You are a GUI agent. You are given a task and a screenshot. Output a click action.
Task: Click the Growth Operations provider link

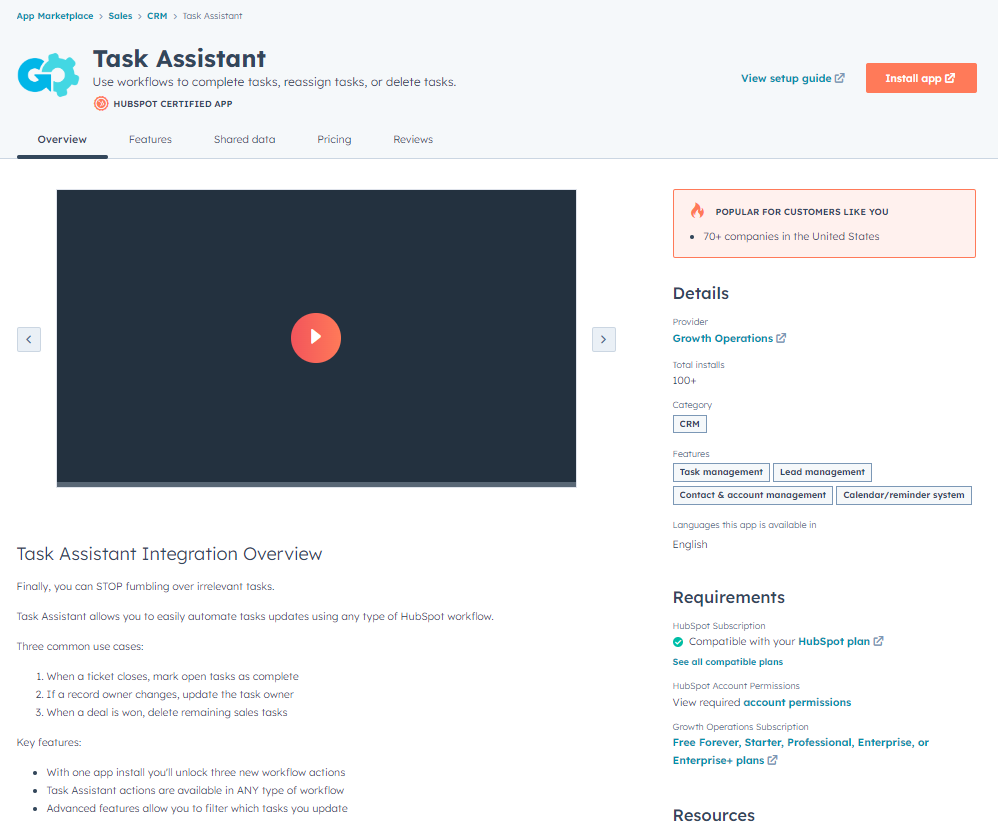[723, 338]
